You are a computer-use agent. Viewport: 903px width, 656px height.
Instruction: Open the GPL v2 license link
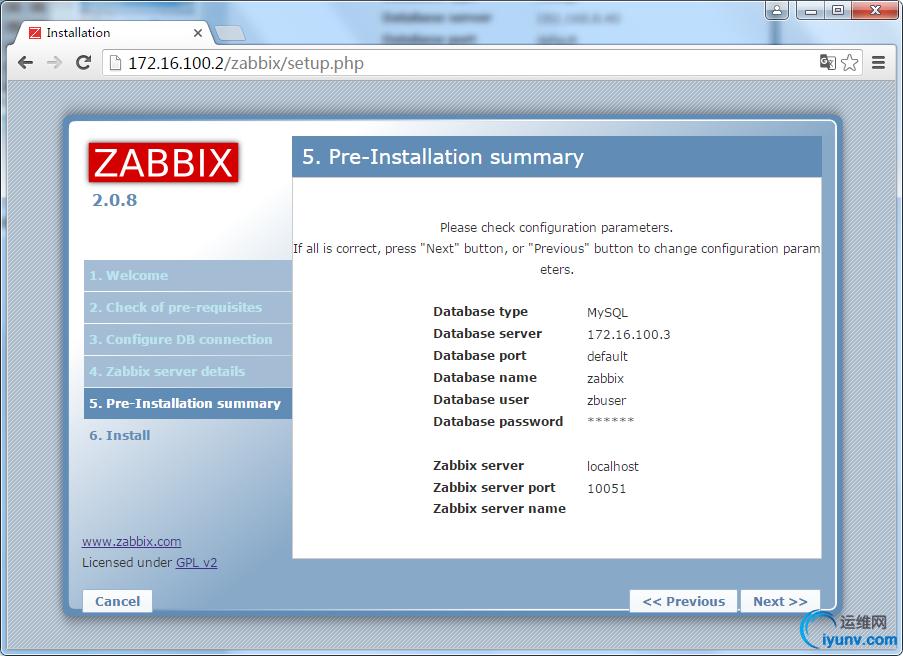[x=196, y=562]
